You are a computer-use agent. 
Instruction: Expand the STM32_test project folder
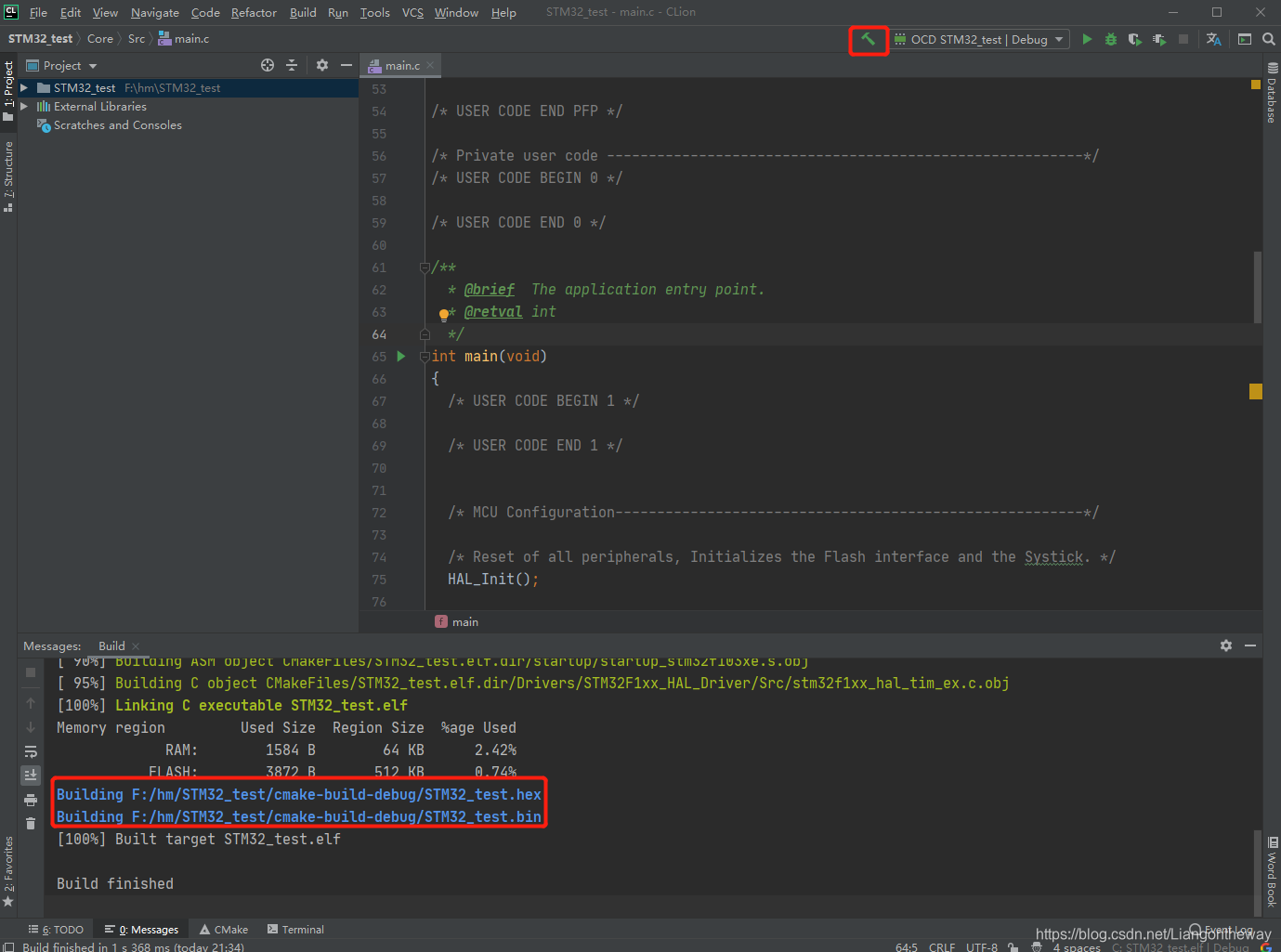pyautogui.click(x=24, y=88)
